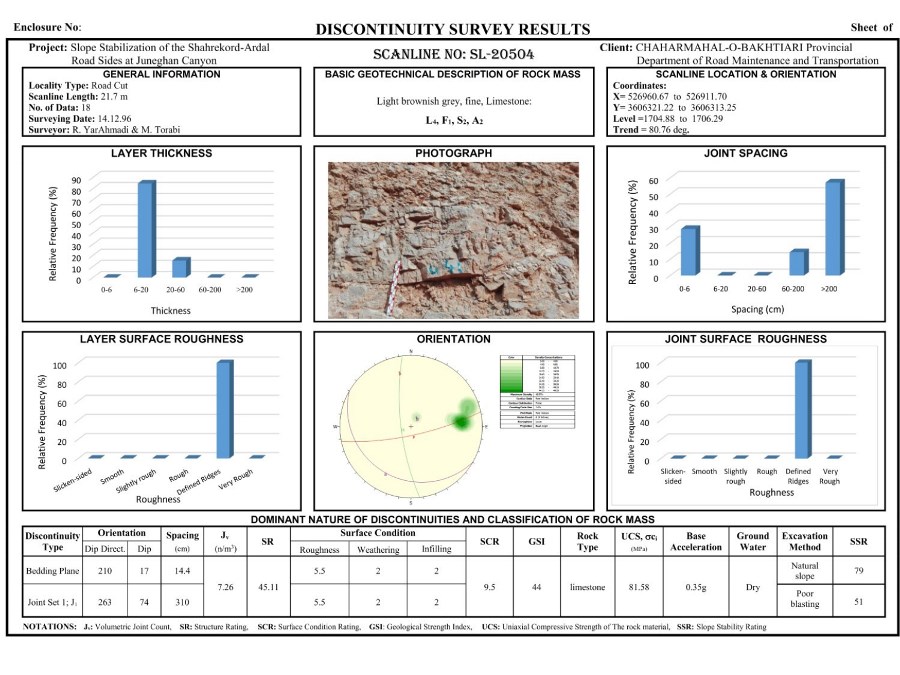Image resolution: width=900 pixels, height=675 pixels.
Task: Click the 'Bedding Plane' row label
Action: coord(52,571)
